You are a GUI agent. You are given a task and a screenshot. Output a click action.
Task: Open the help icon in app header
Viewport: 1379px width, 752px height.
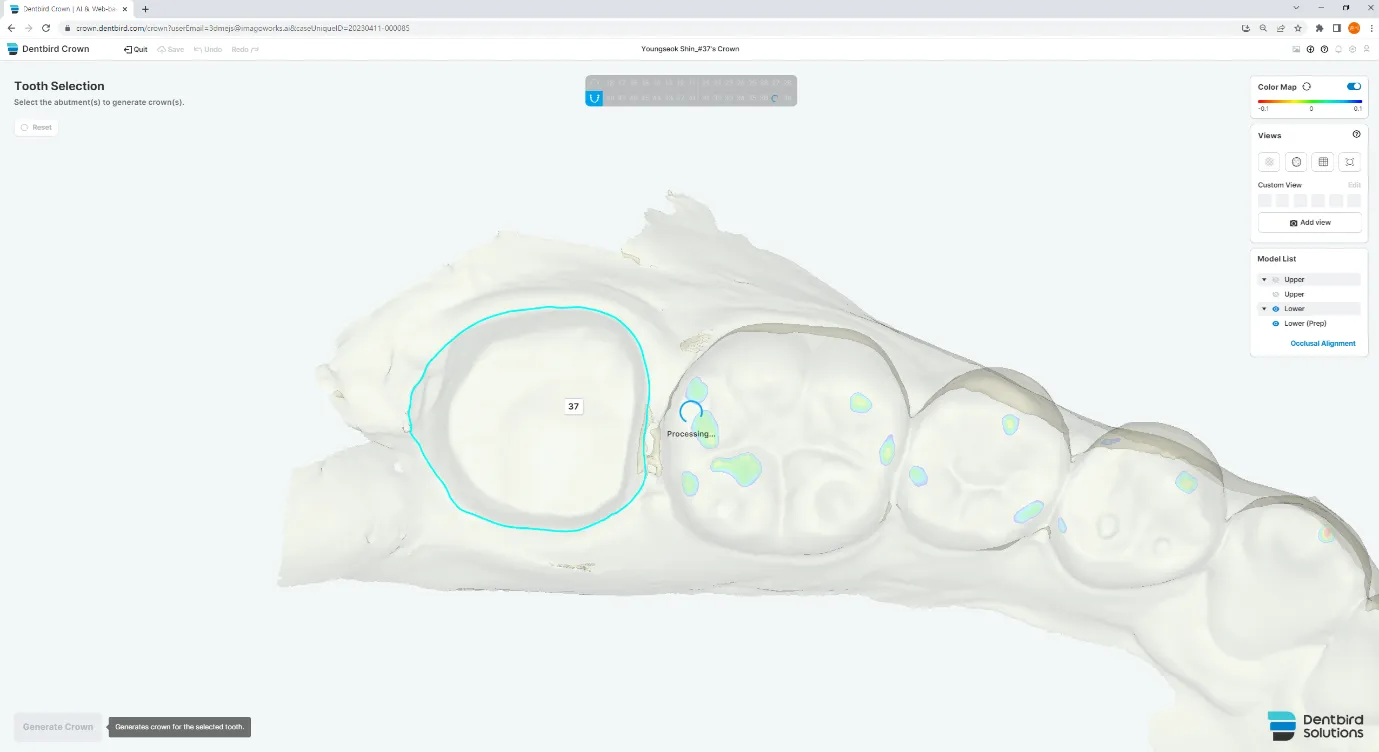(1324, 49)
